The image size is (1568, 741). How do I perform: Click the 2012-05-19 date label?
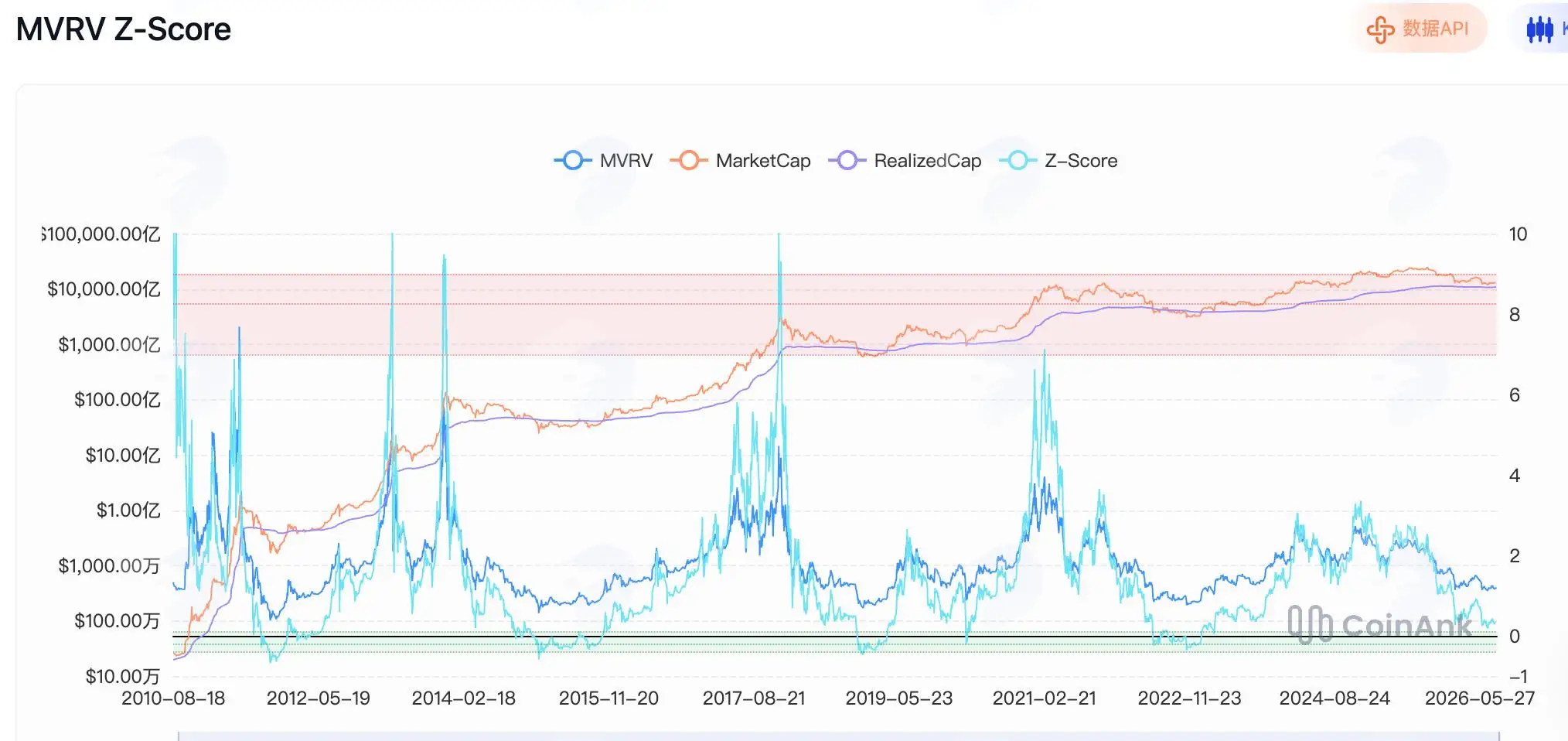(x=319, y=698)
